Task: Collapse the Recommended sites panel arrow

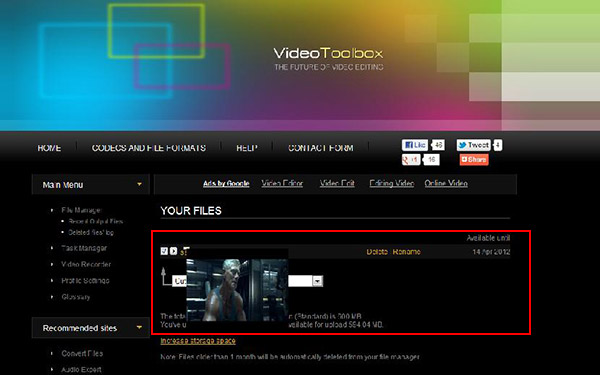Action: [x=139, y=328]
